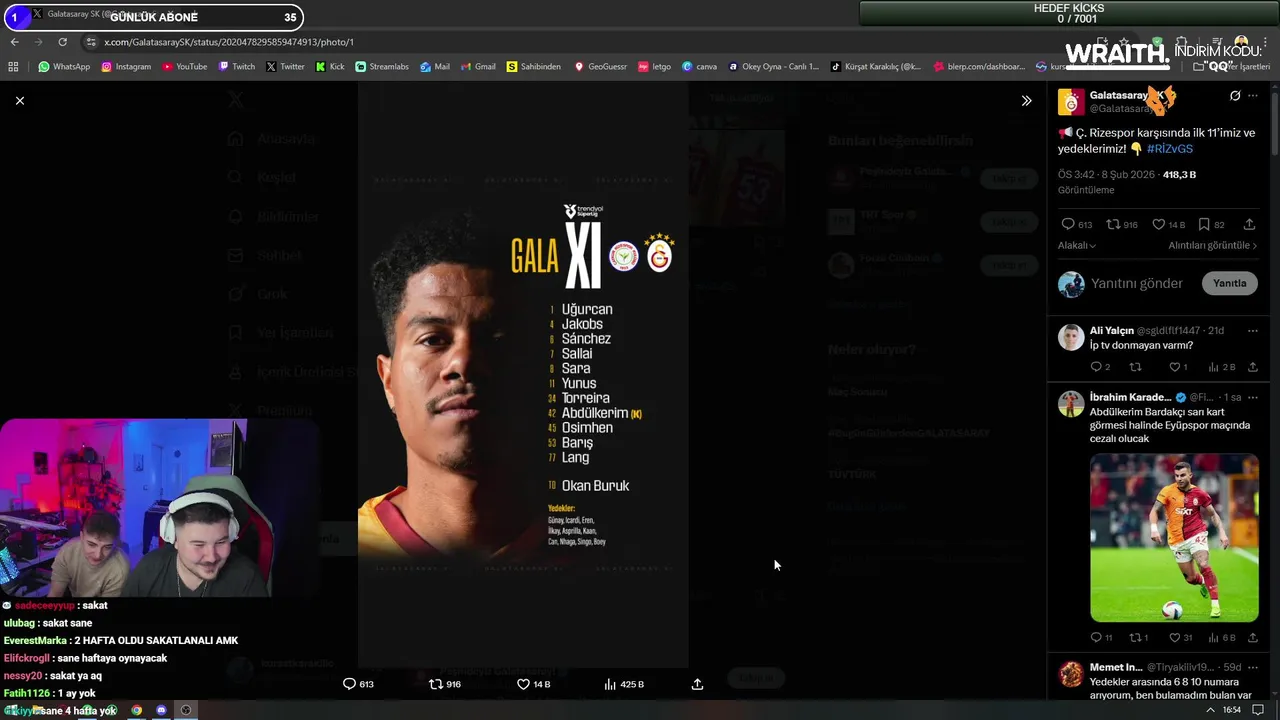Open the #RİZvGS hashtag link
The width and height of the screenshot is (1280, 720).
pos(1170,149)
